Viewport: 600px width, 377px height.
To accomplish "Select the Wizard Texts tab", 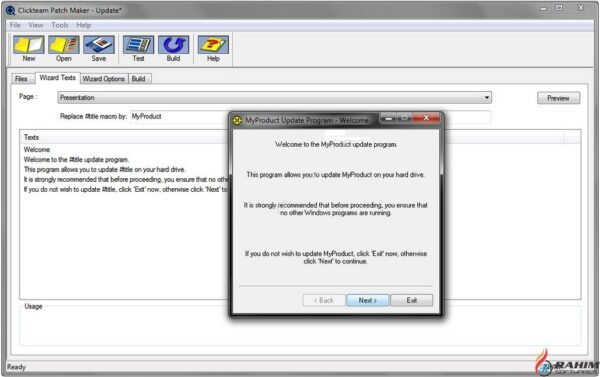I will click(57, 78).
